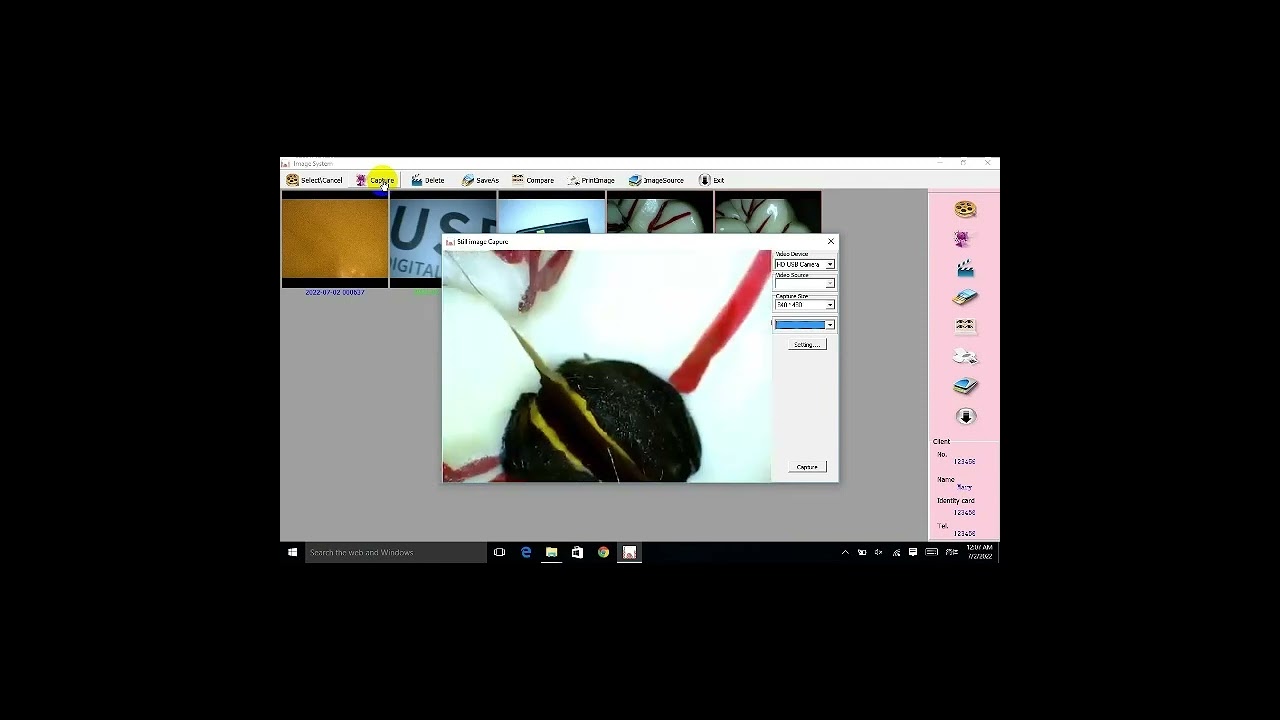The height and width of the screenshot is (720, 1280).
Task: Click the Chrome icon on the taskbar
Action: point(603,552)
